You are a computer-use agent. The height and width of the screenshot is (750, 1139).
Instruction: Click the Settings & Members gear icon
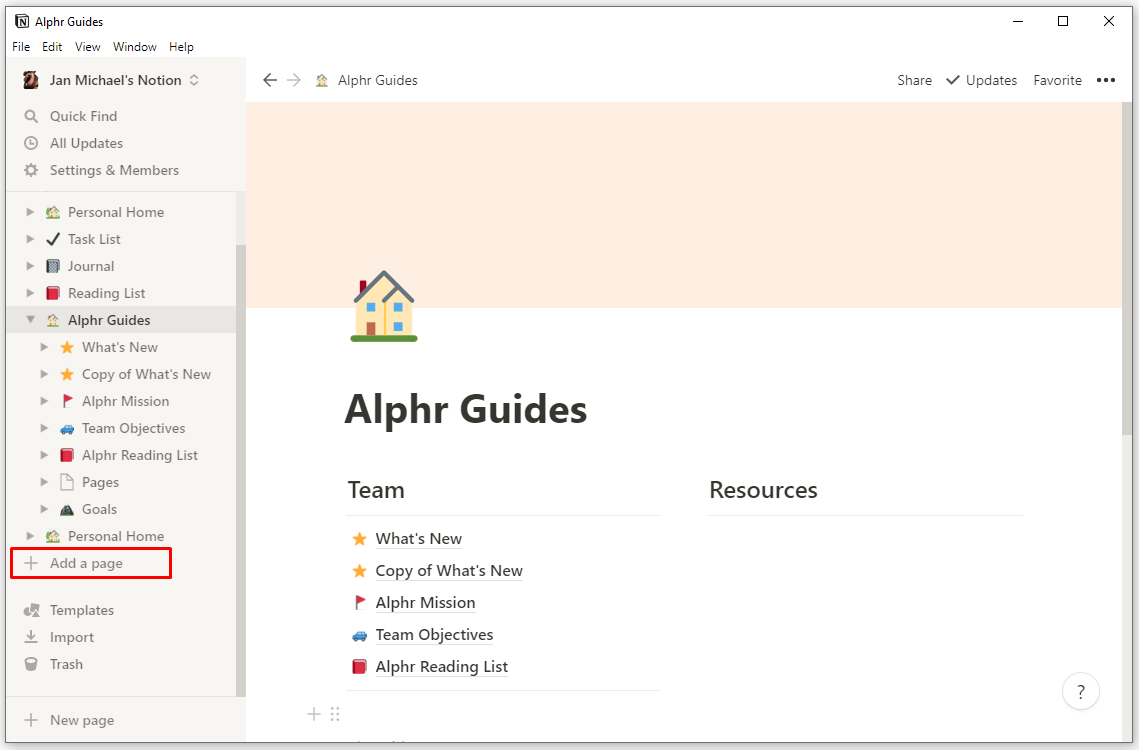[x=31, y=170]
